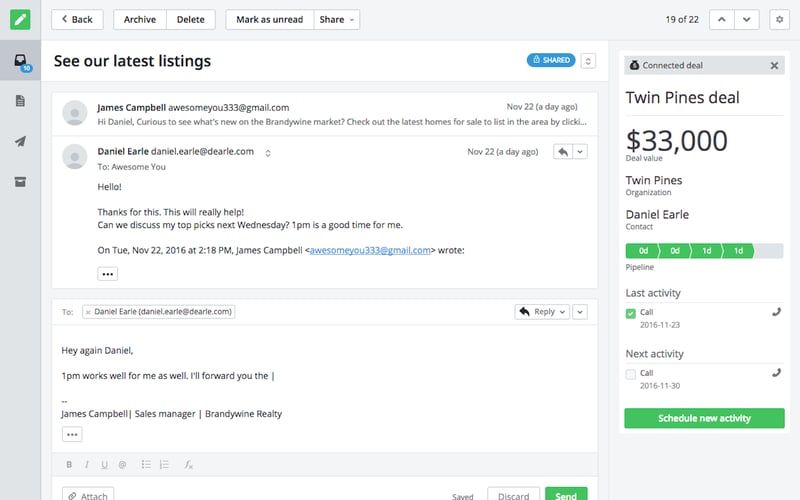Screen dimensions: 800x500
Task: Close the Connected deal panel
Action: 774,65
